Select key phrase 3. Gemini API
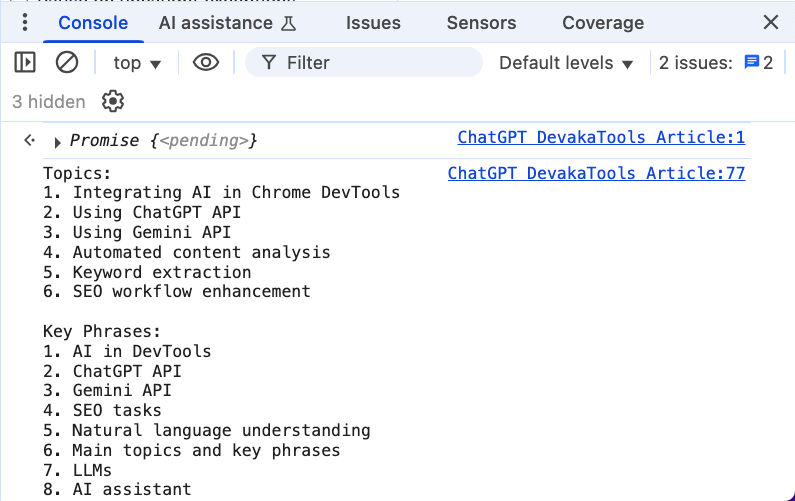The image size is (795, 501). coord(107,390)
